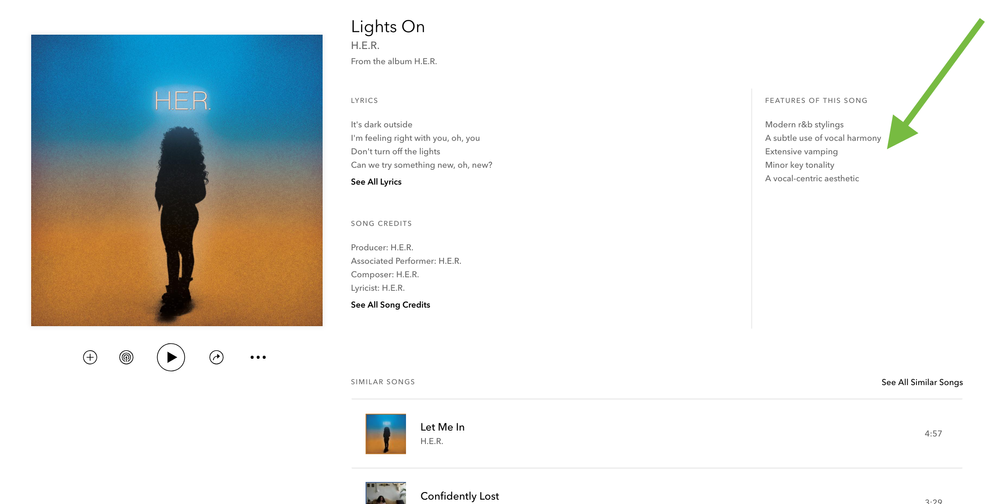Open See All Lyrics
Screen dimensions: 999x504
pos(376,182)
